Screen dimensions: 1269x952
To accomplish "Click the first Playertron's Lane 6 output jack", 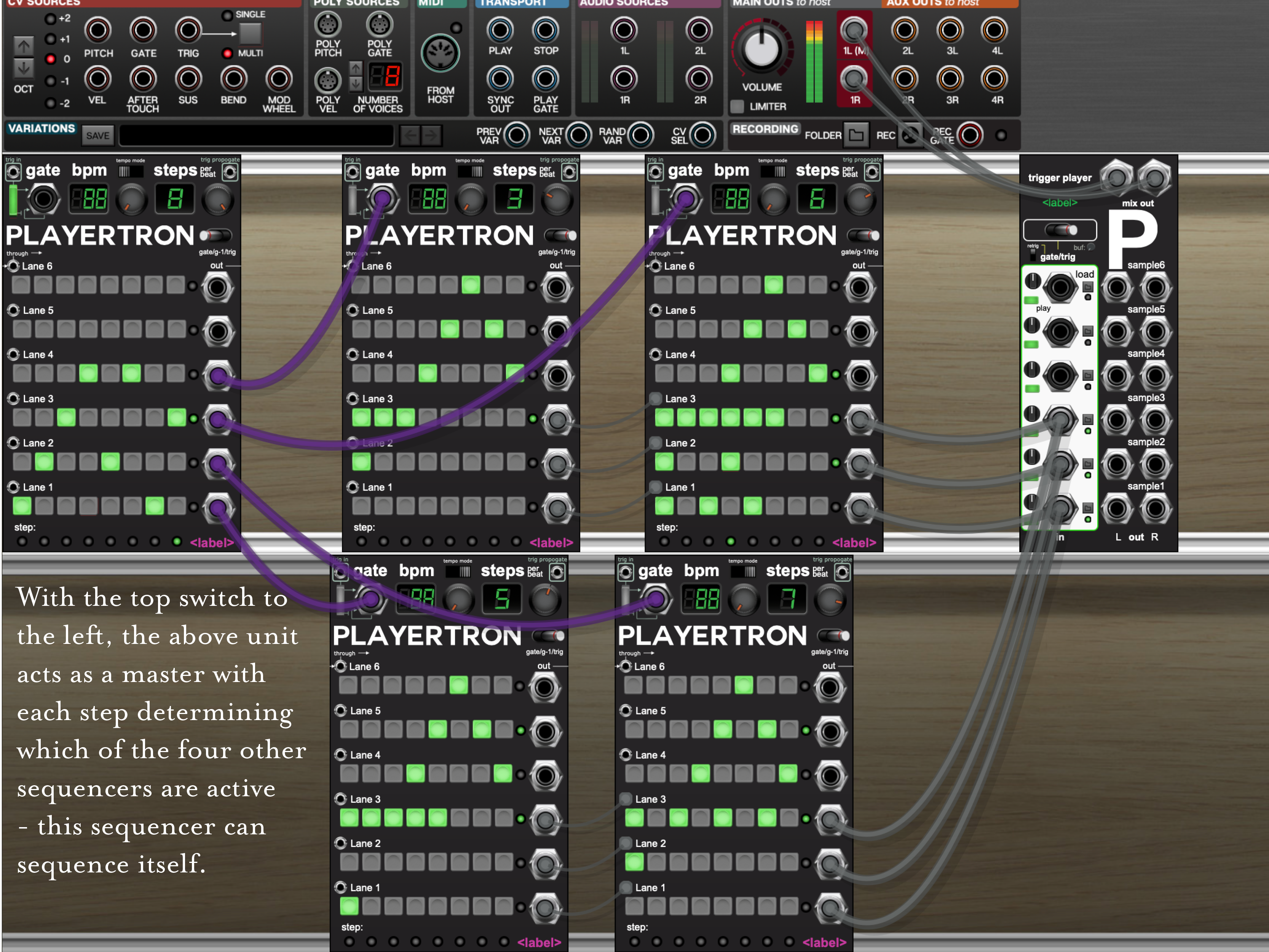I will (x=217, y=287).
